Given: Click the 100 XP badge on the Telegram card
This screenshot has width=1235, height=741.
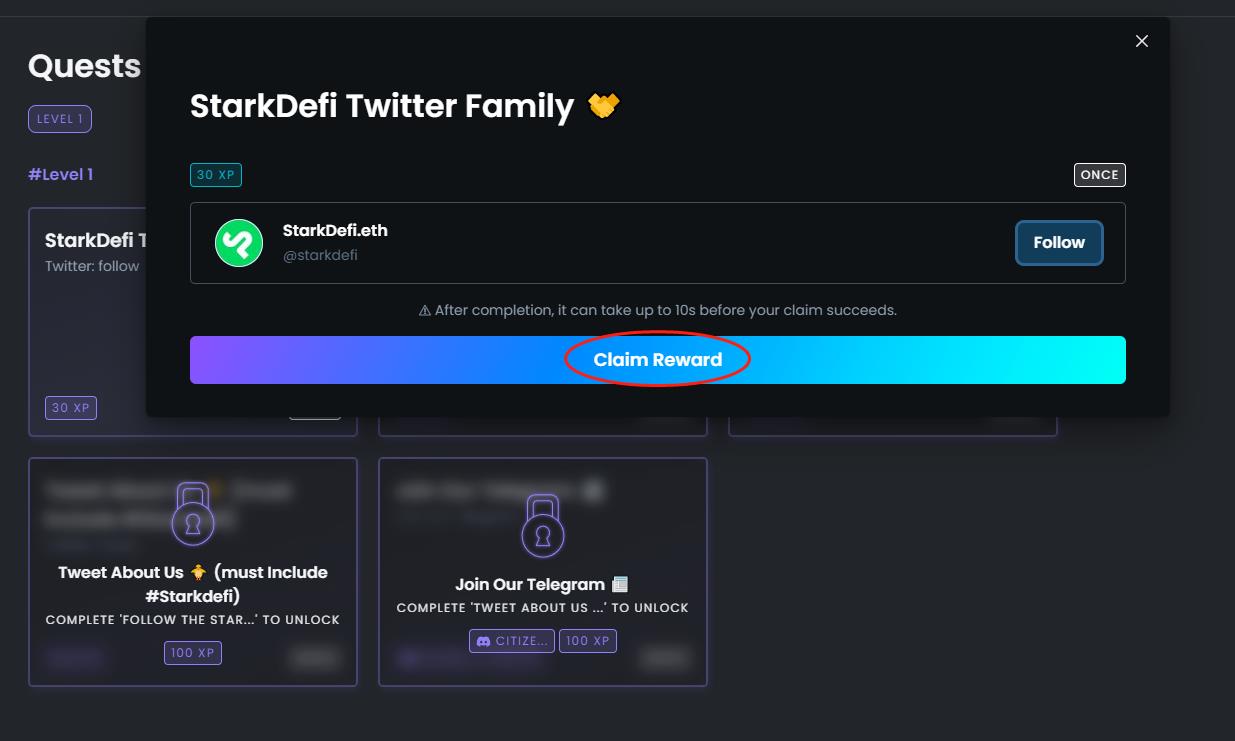Looking at the screenshot, I should click(588, 640).
